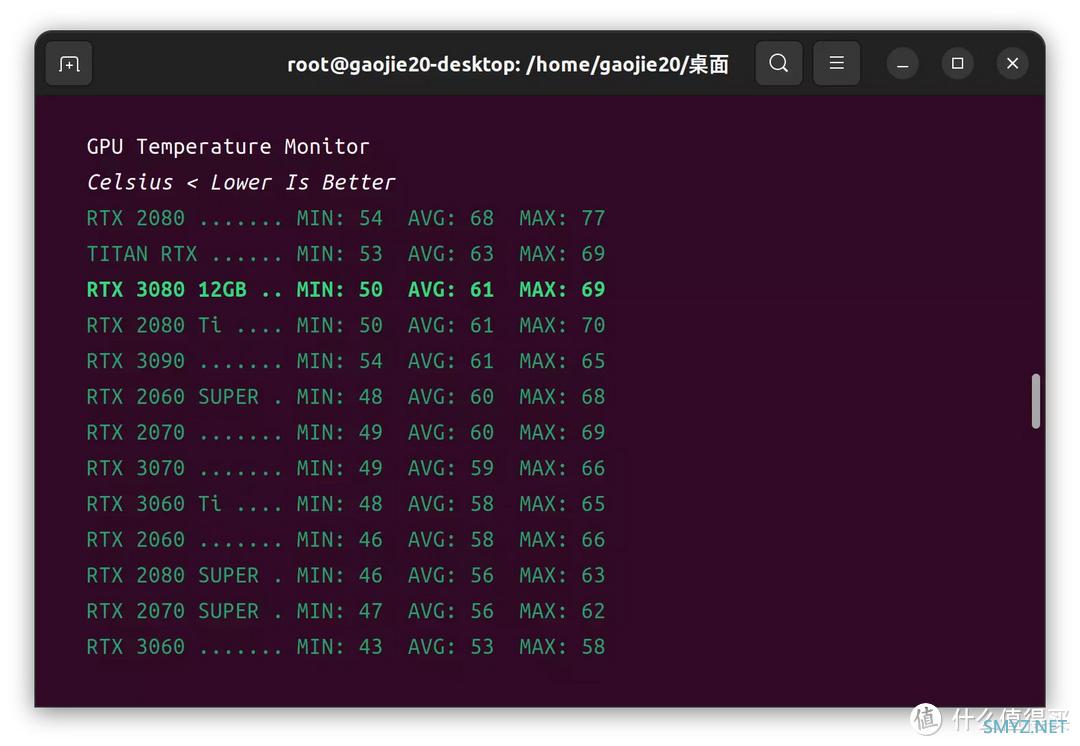Click 'MAX: 58' in the RTX 3060 row
Viewport: 1080px width, 746px height.
coord(562,647)
